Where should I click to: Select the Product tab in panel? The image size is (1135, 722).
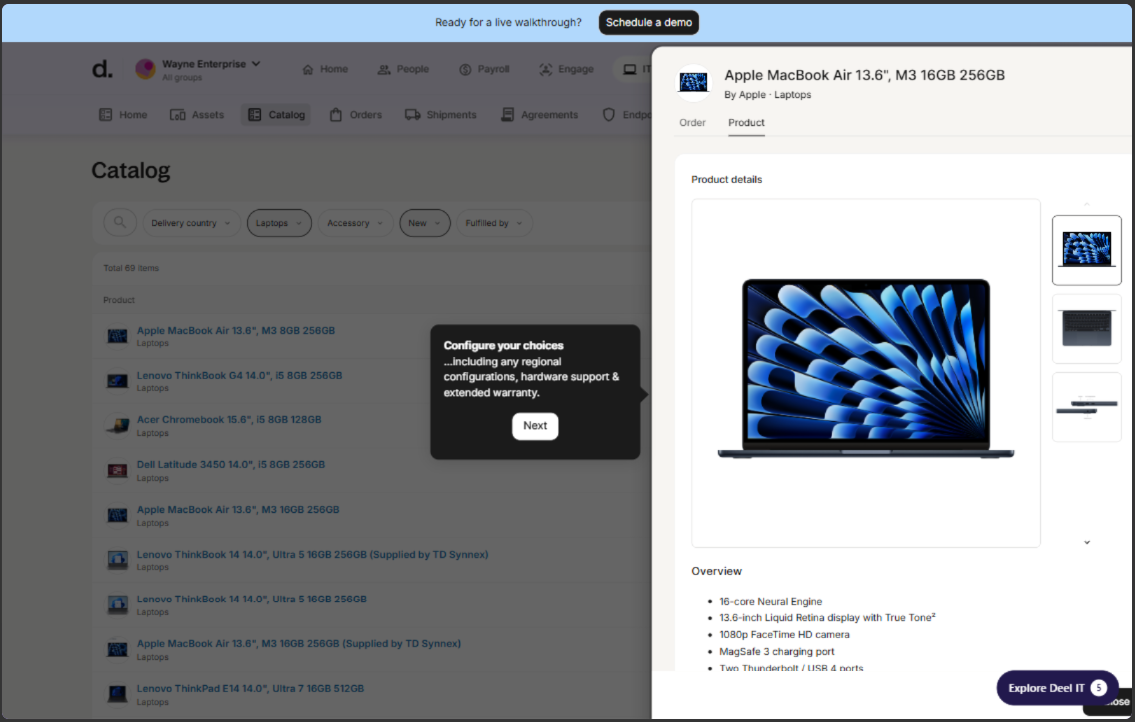pos(746,123)
